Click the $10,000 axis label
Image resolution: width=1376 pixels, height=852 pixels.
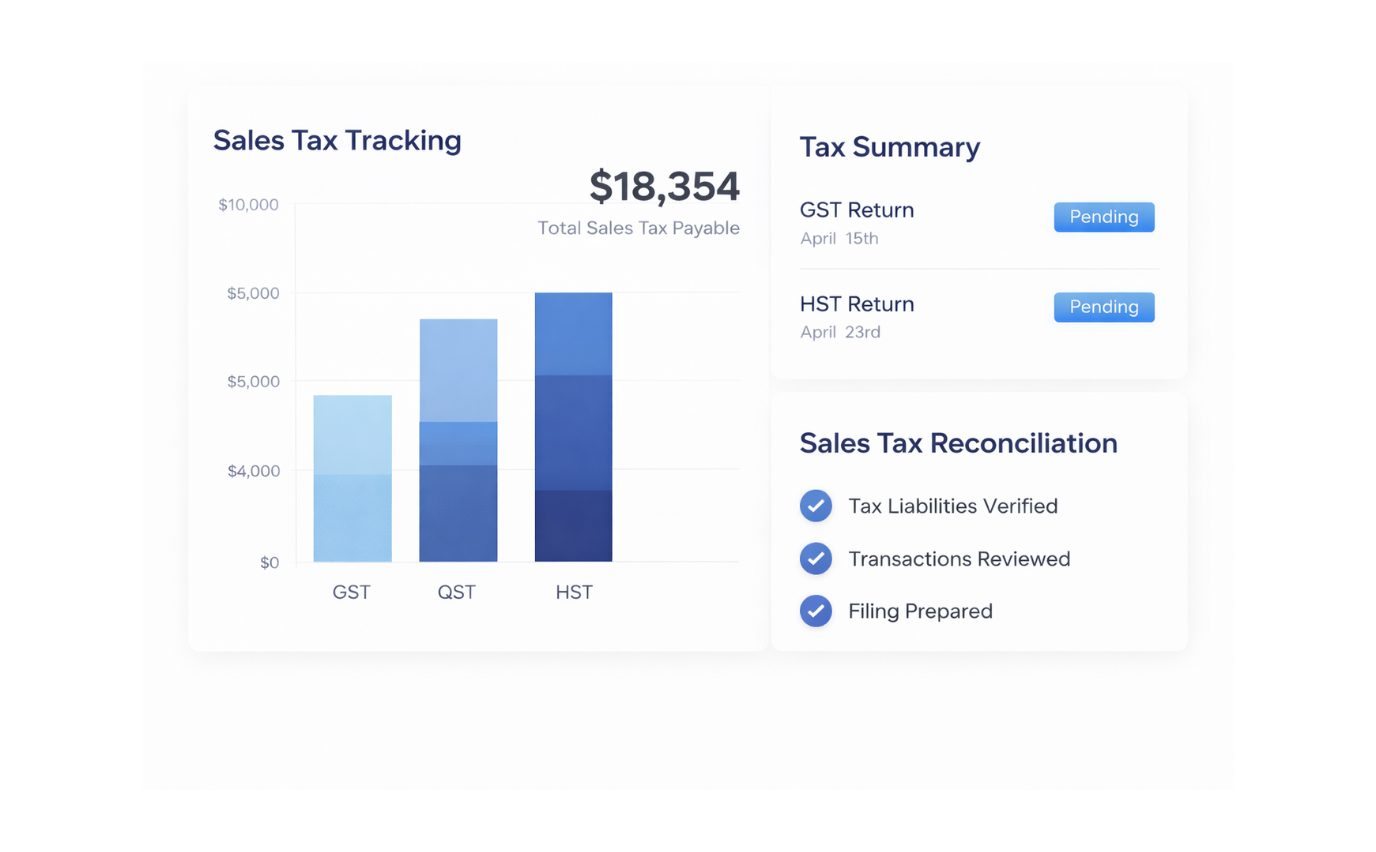[x=248, y=205]
